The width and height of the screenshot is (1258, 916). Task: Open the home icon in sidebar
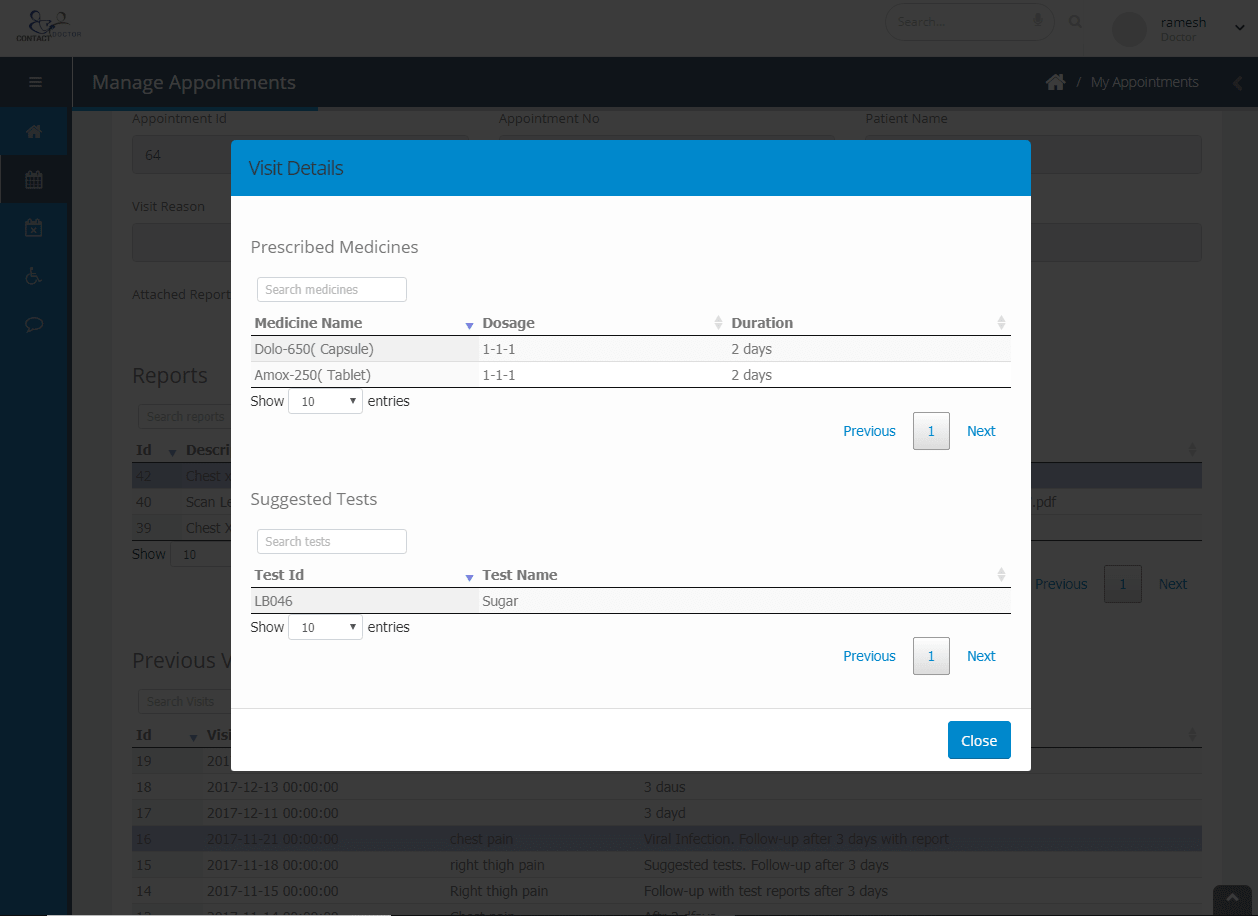[34, 131]
